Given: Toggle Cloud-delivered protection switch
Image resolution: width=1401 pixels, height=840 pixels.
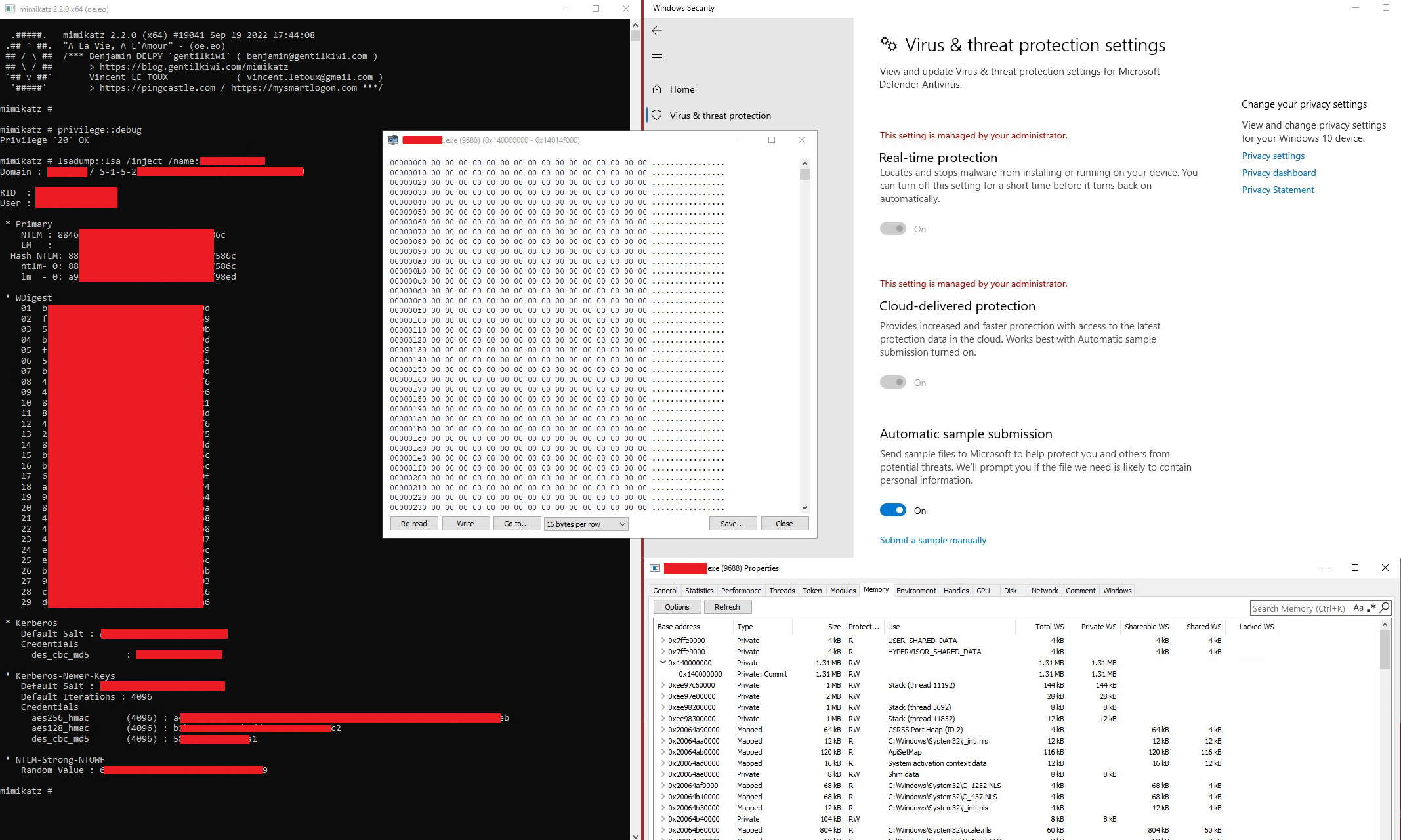Looking at the screenshot, I should click(x=892, y=382).
